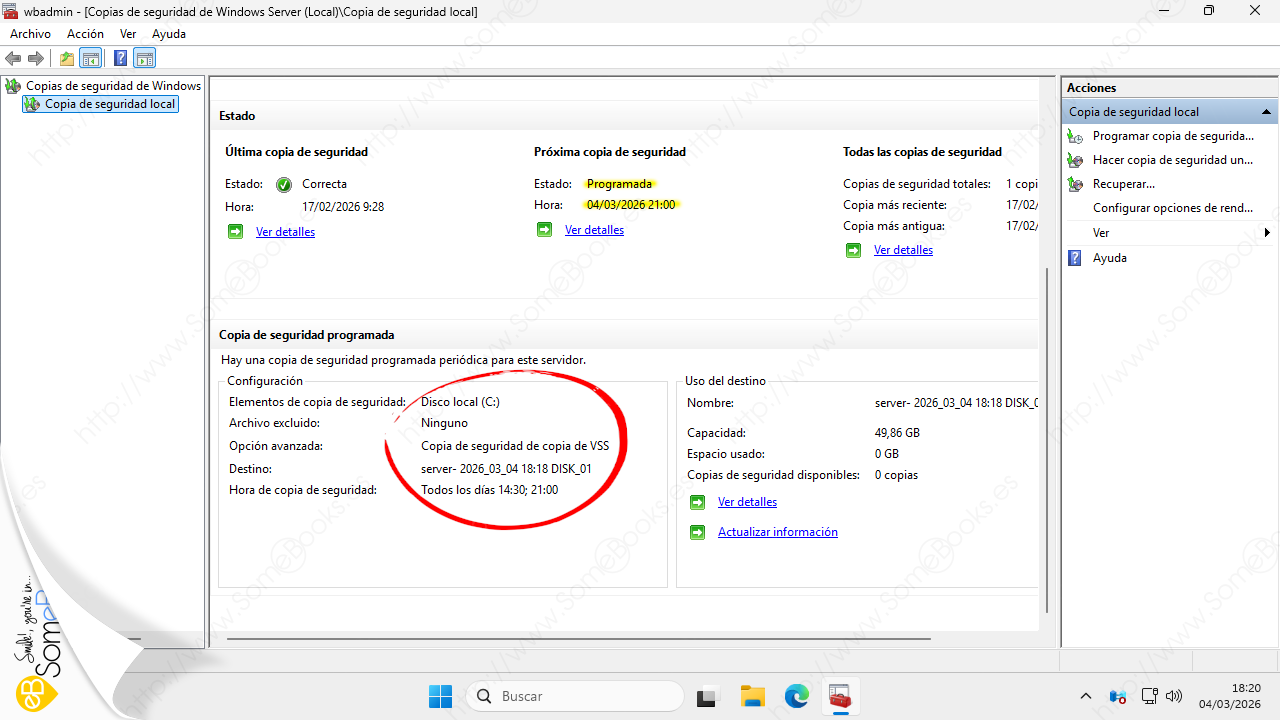The height and width of the screenshot is (720, 1280).
Task: Toggle the console tree pane toolbar button
Action: (x=91, y=59)
